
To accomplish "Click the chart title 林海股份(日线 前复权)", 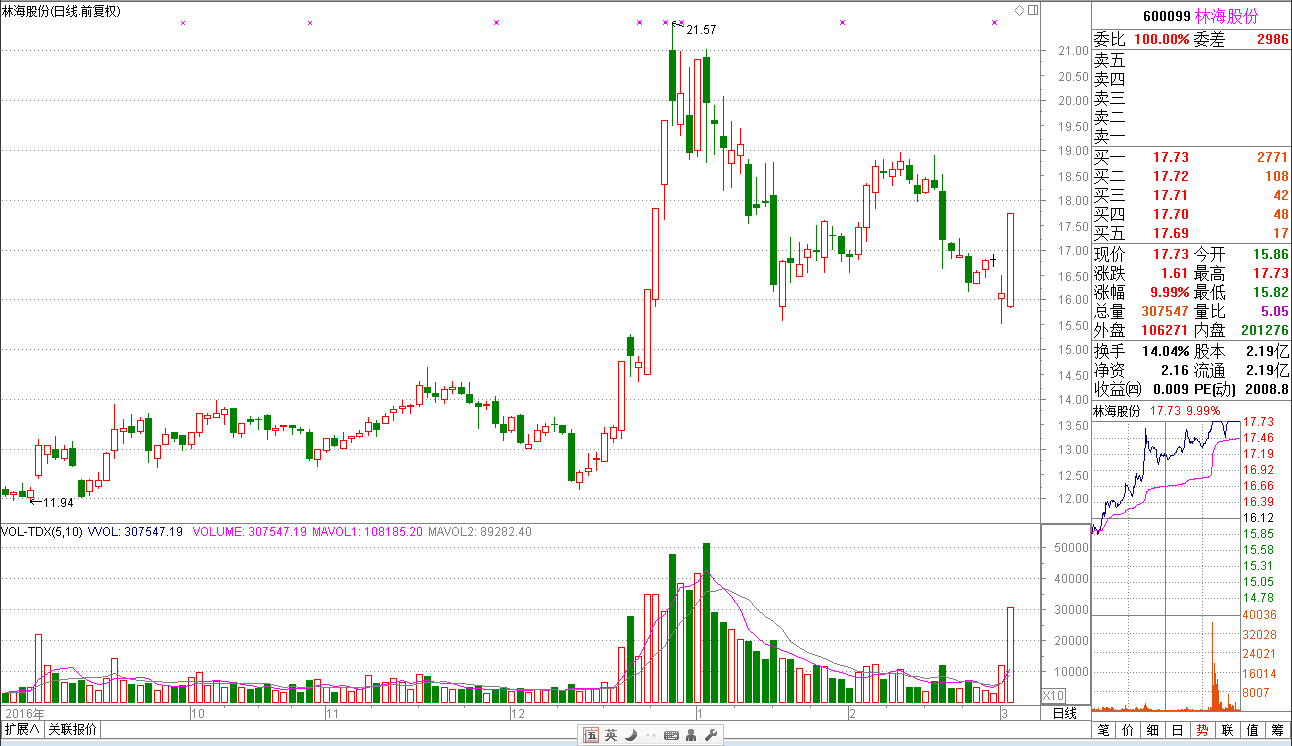I will pos(62,11).
